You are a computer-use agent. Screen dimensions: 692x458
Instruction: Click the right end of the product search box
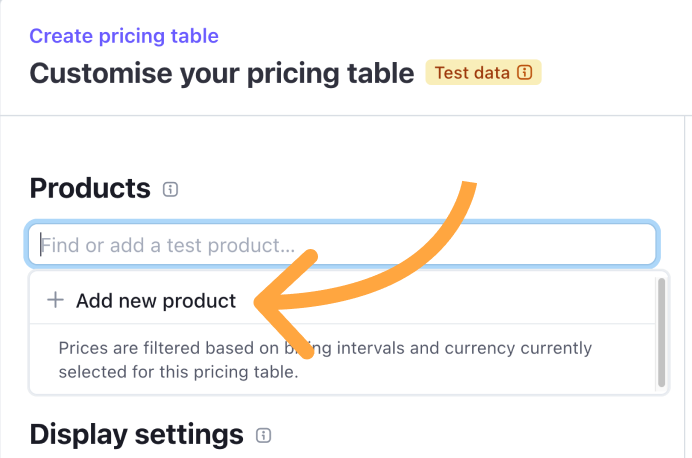[640, 244]
